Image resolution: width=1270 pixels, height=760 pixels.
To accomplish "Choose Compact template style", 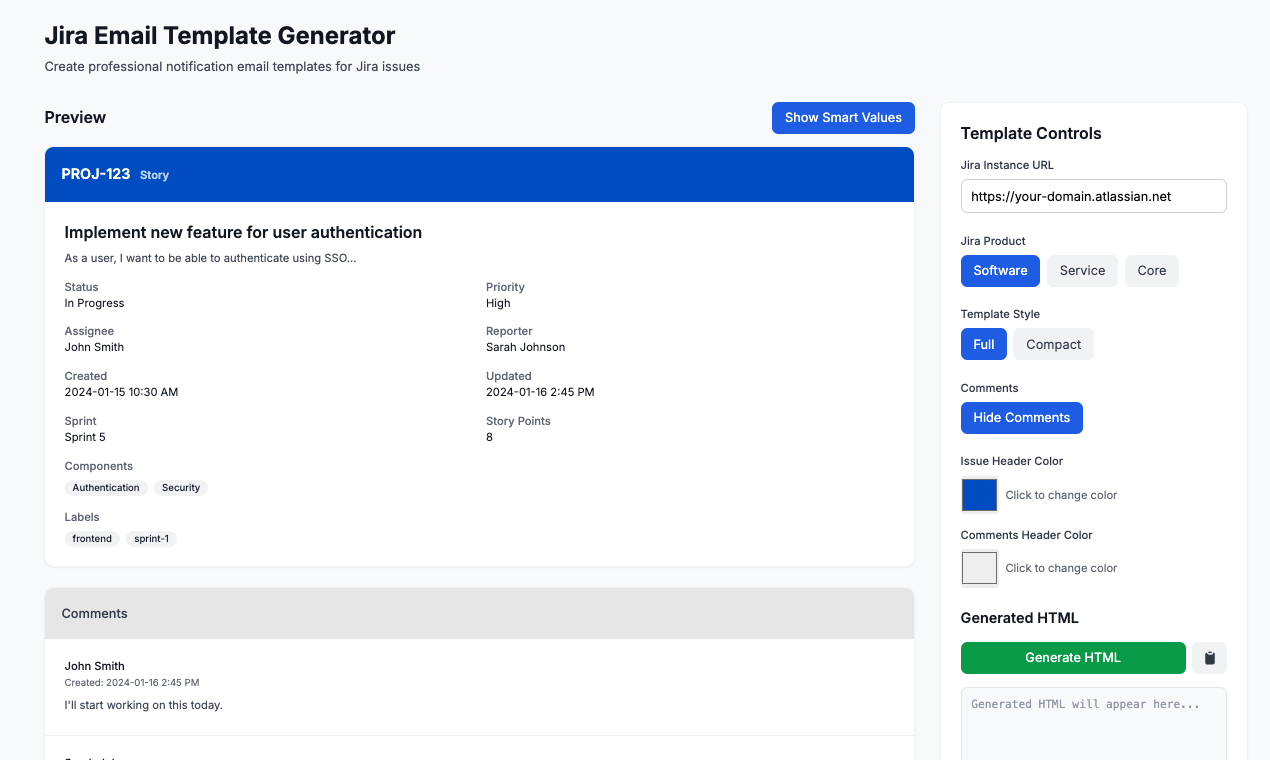I will (1054, 344).
